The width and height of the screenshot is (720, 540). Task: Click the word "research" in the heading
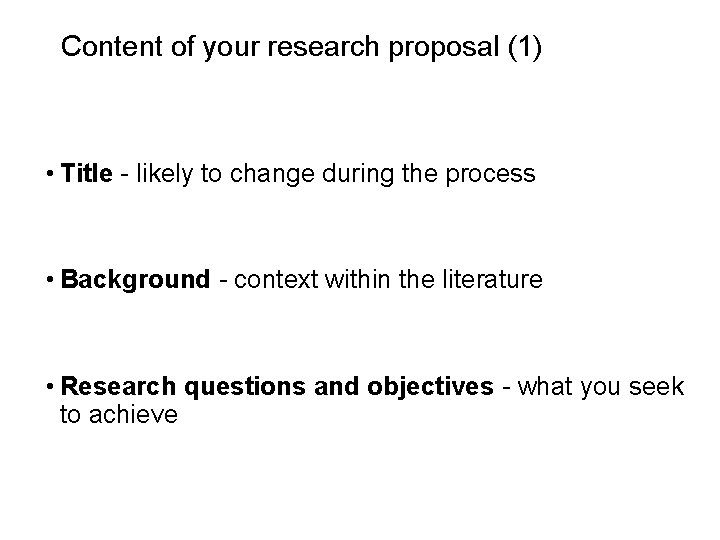click(323, 47)
